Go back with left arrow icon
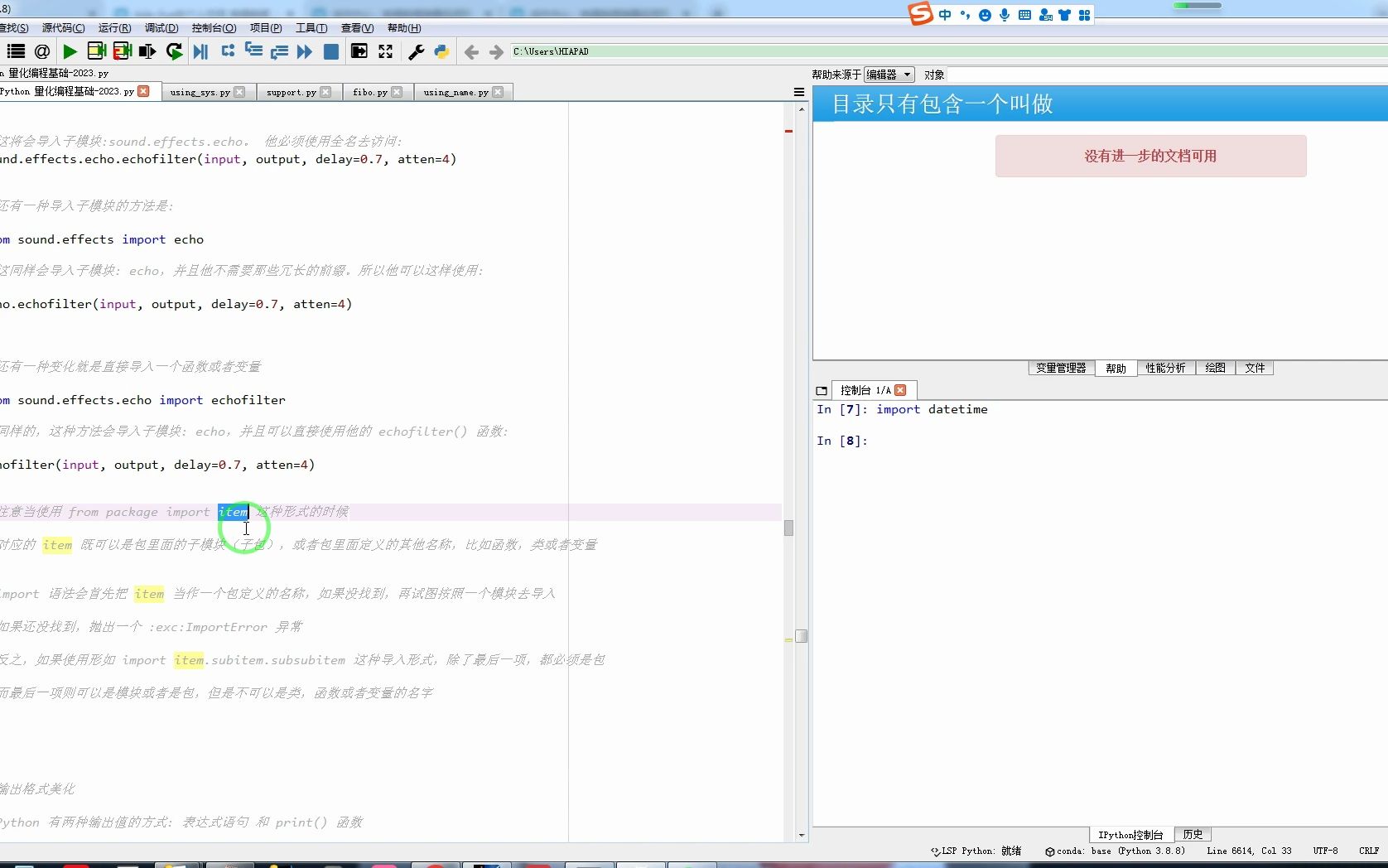Viewport: 1388px width, 868px height. coord(471,52)
